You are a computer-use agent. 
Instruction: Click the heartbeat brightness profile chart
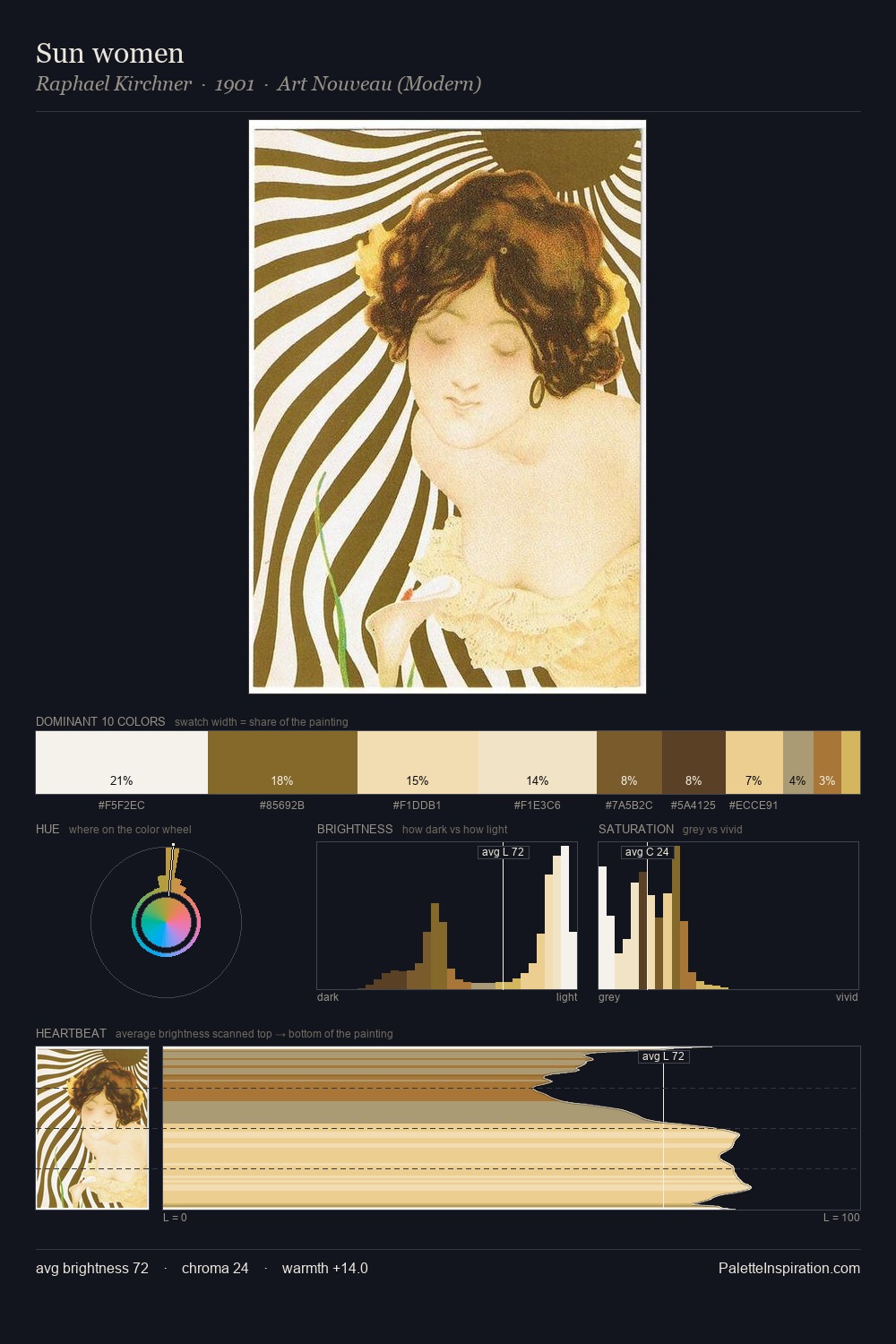pyautogui.click(x=512, y=1128)
